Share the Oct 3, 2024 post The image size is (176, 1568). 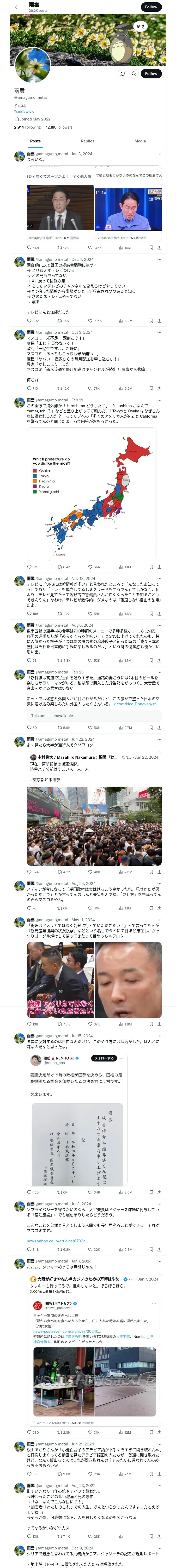tap(159, 388)
